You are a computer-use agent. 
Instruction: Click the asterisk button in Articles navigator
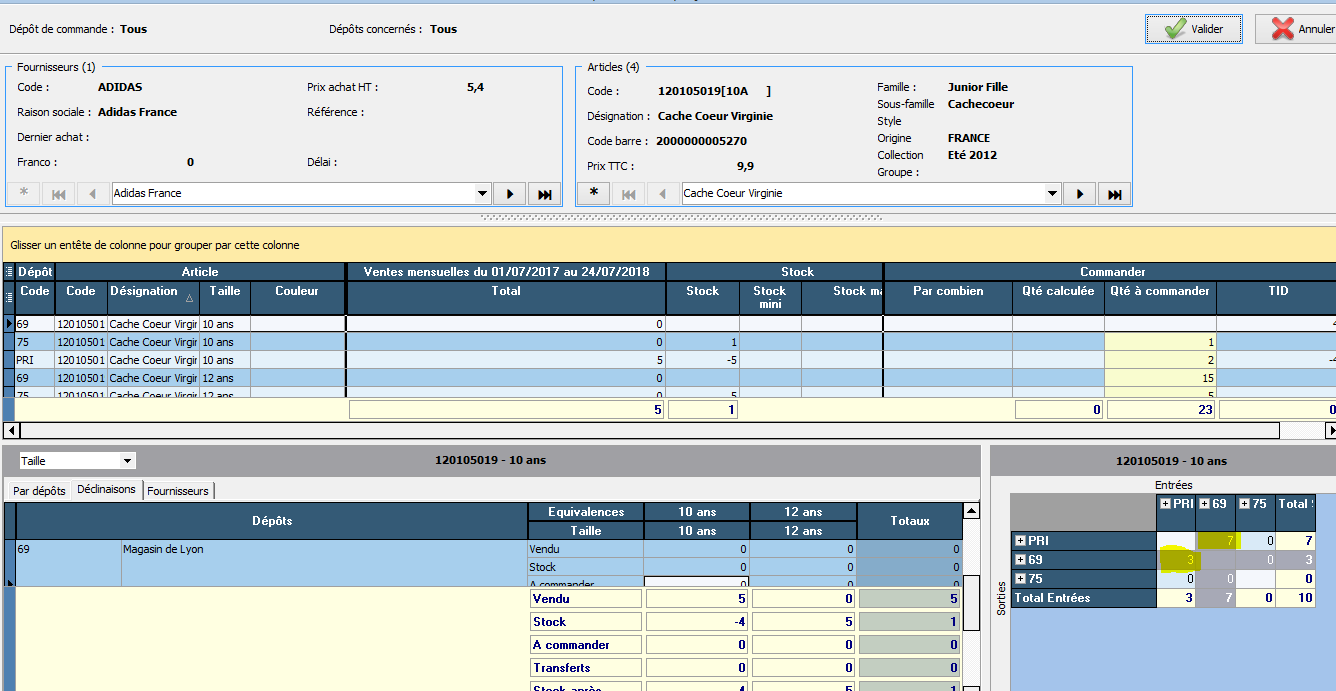tap(594, 193)
